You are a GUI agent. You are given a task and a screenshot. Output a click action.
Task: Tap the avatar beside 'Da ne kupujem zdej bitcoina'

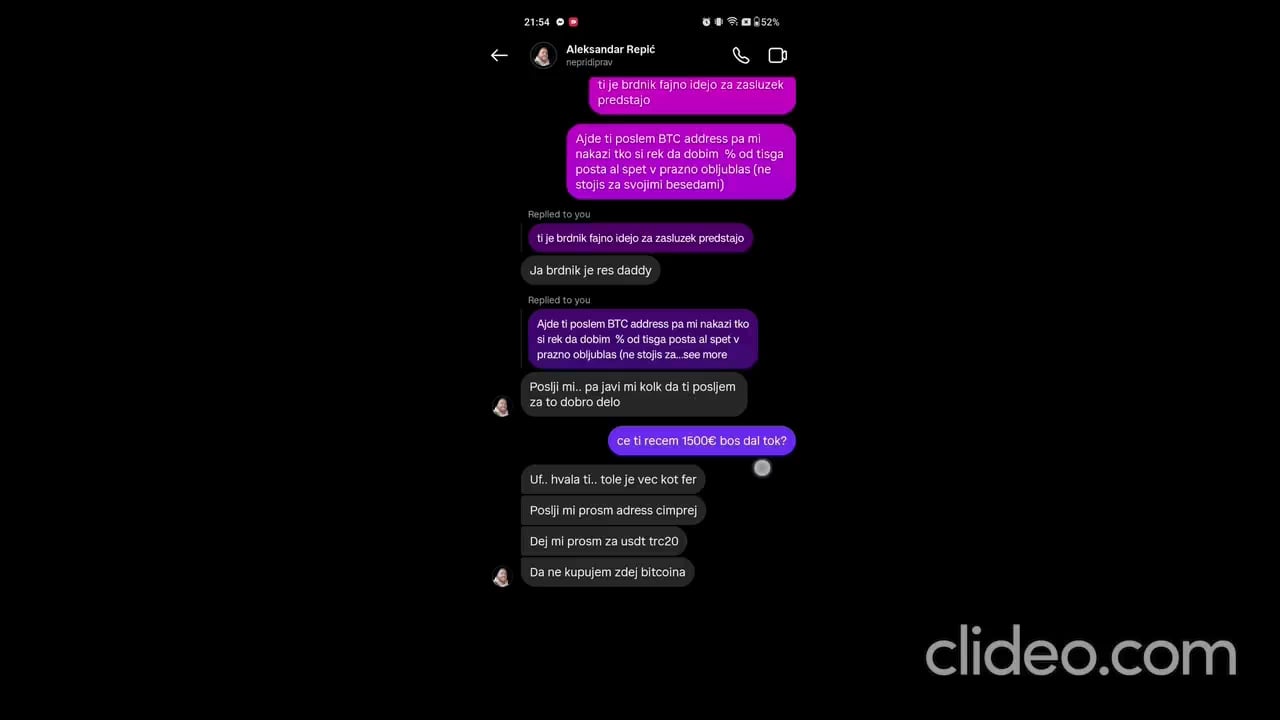502,577
